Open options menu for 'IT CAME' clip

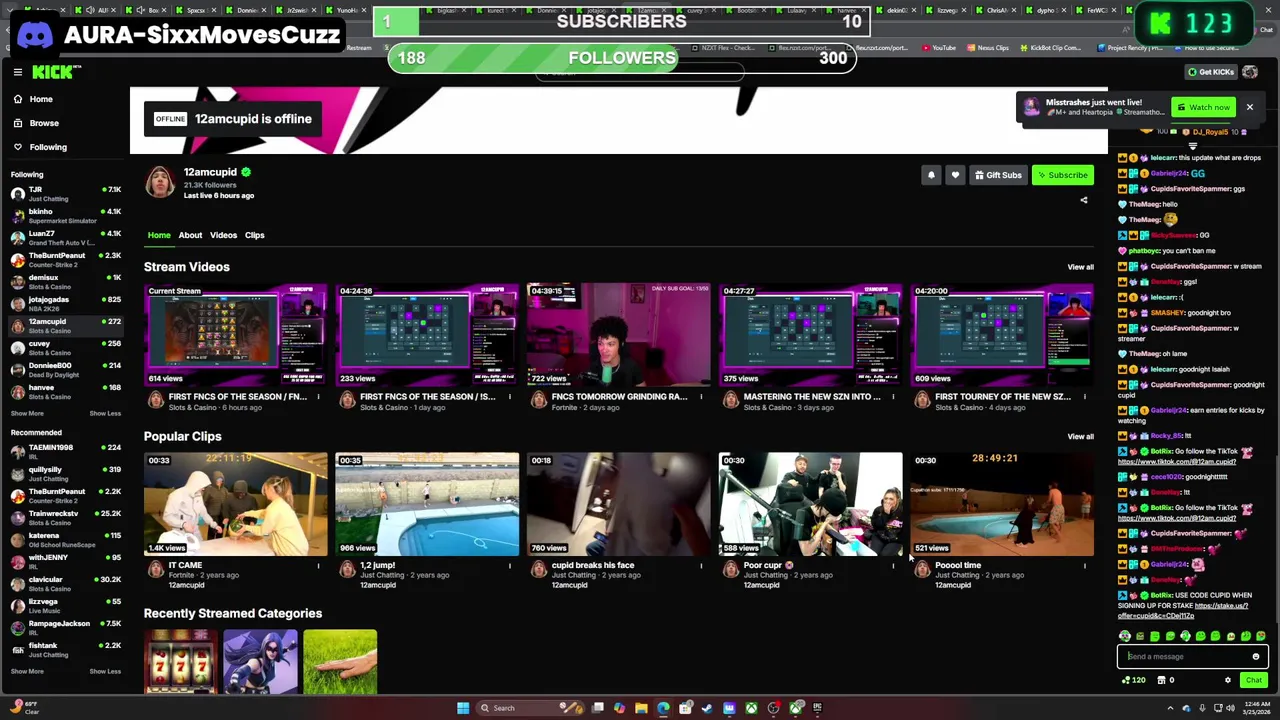point(318,566)
